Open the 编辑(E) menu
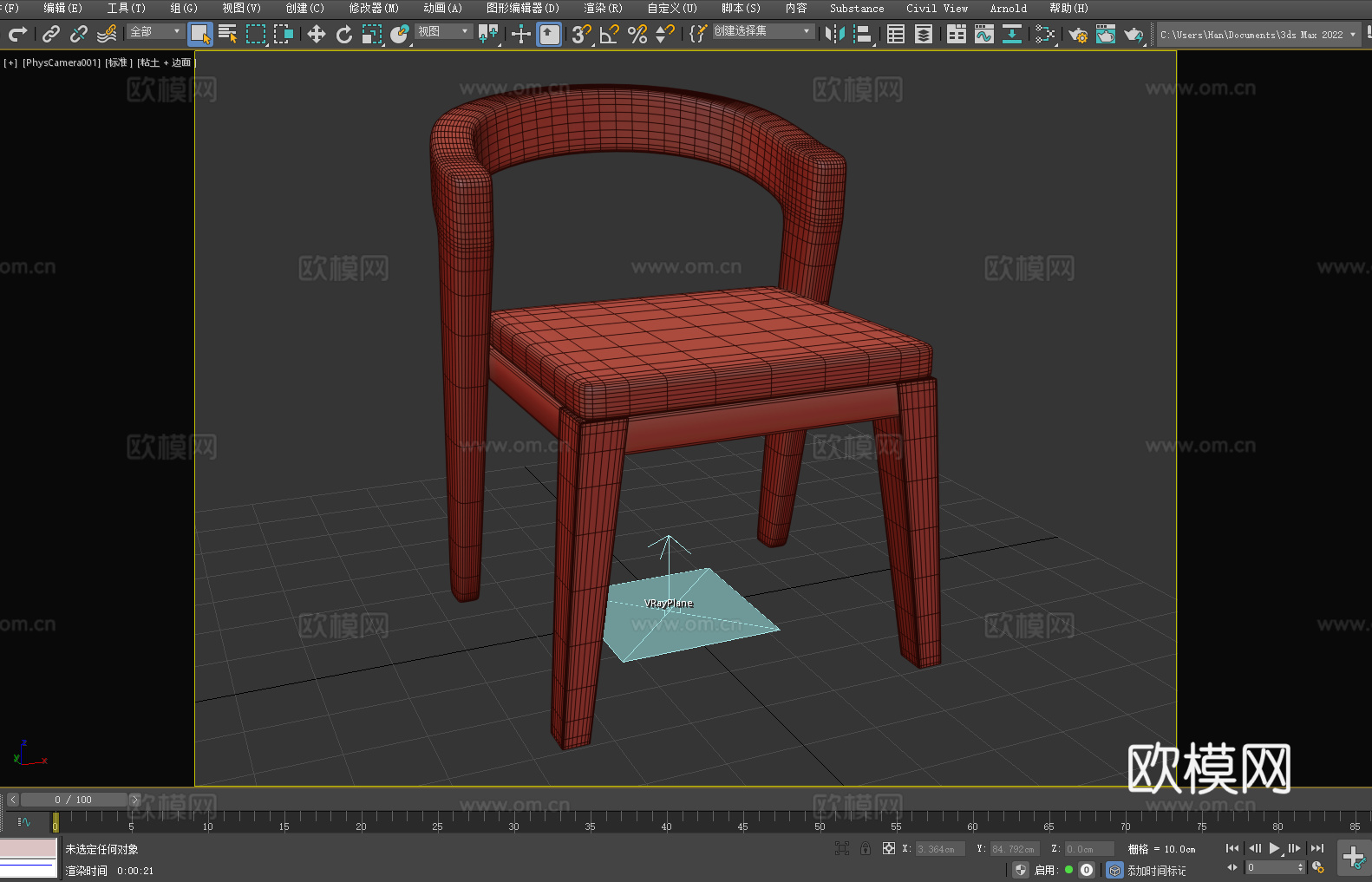This screenshot has height=882, width=1372. click(x=62, y=8)
